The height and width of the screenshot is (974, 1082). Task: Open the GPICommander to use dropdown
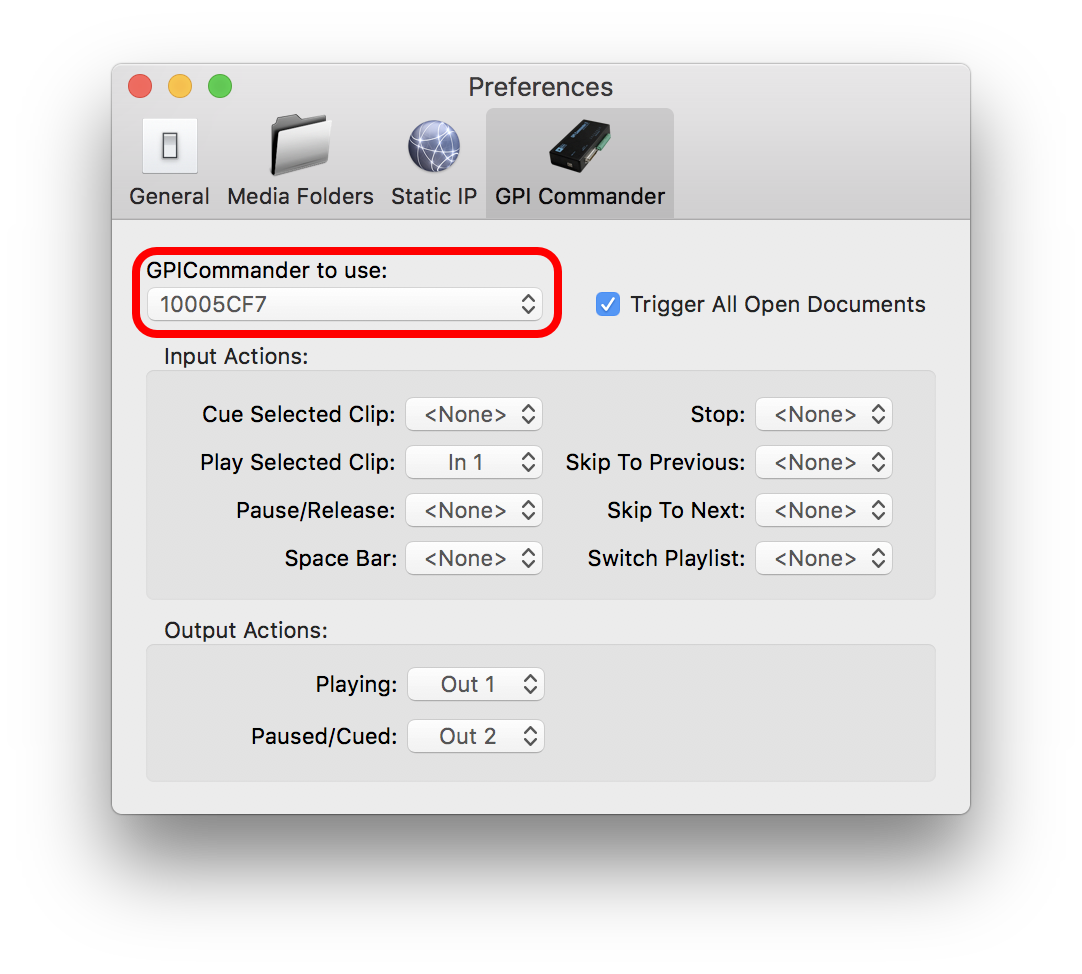click(345, 304)
